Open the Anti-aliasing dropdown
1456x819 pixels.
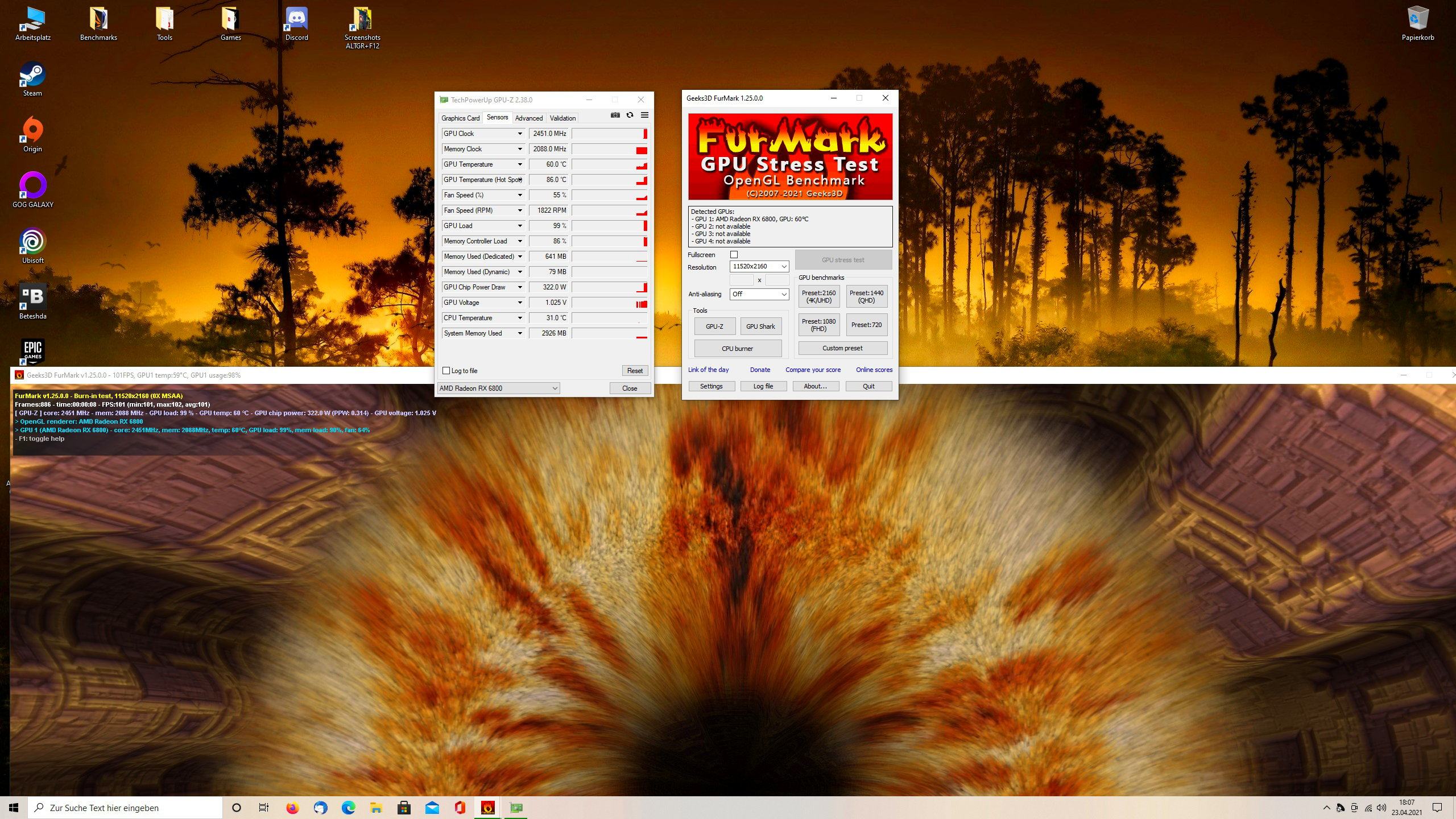[x=759, y=294]
